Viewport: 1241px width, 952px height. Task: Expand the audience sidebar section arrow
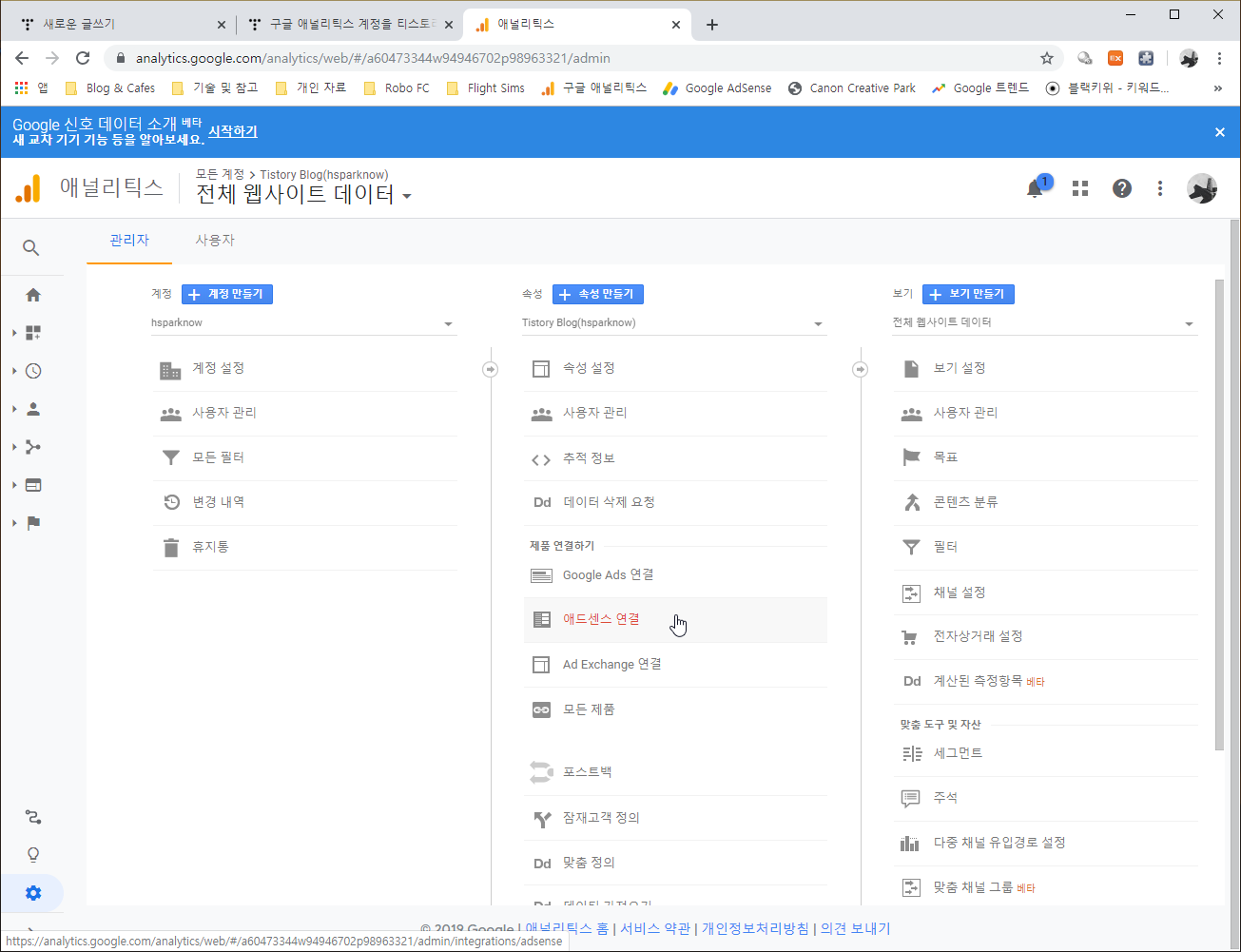pos(14,409)
